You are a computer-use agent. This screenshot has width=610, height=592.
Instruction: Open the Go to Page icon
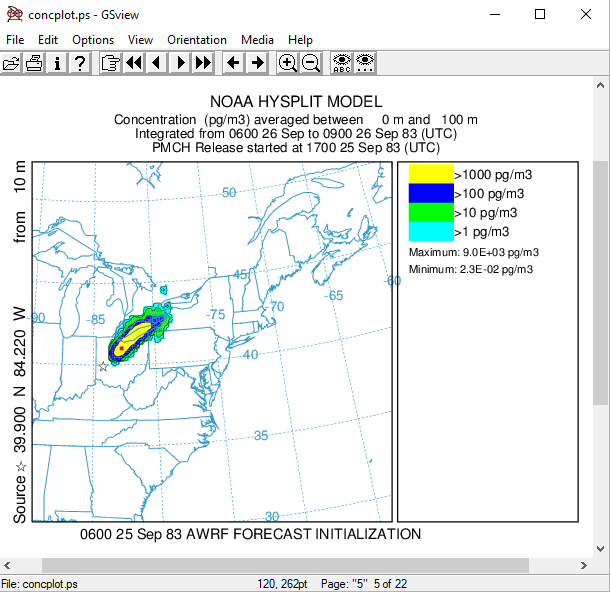click(x=110, y=63)
